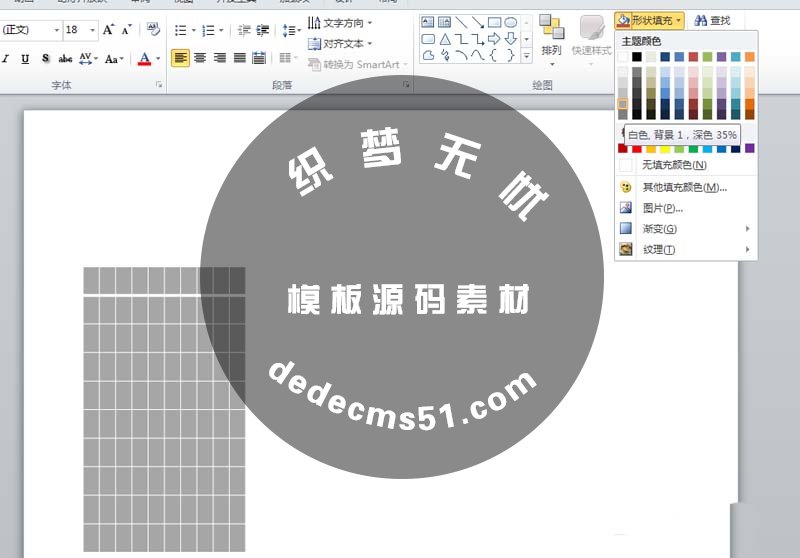The height and width of the screenshot is (558, 800).
Task: Pick the purple standard color swatch
Action: click(749, 148)
